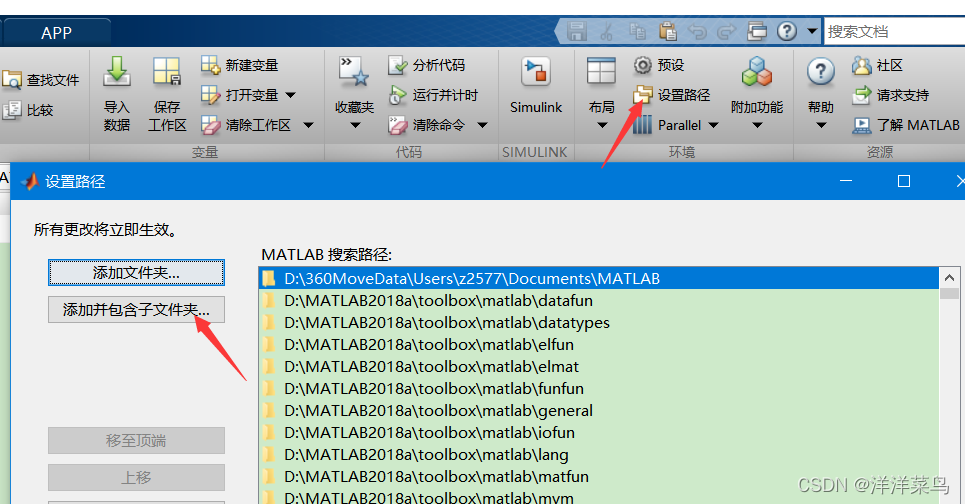Click the Add-Ons (附加功能) cubes icon
965x504 pixels.
coord(756,71)
